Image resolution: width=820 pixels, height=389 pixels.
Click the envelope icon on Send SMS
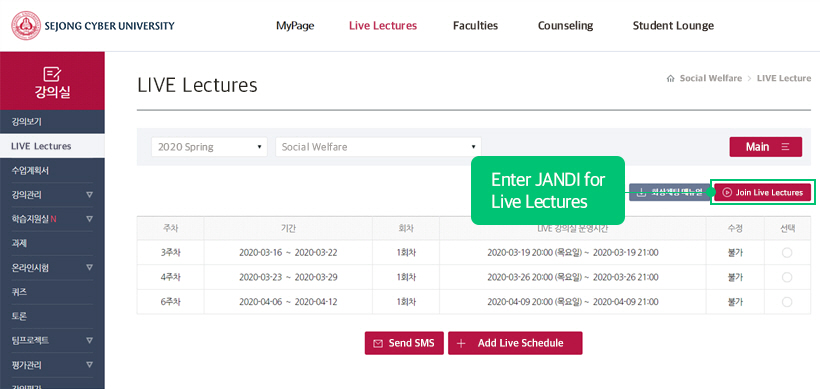pyautogui.click(x=378, y=344)
